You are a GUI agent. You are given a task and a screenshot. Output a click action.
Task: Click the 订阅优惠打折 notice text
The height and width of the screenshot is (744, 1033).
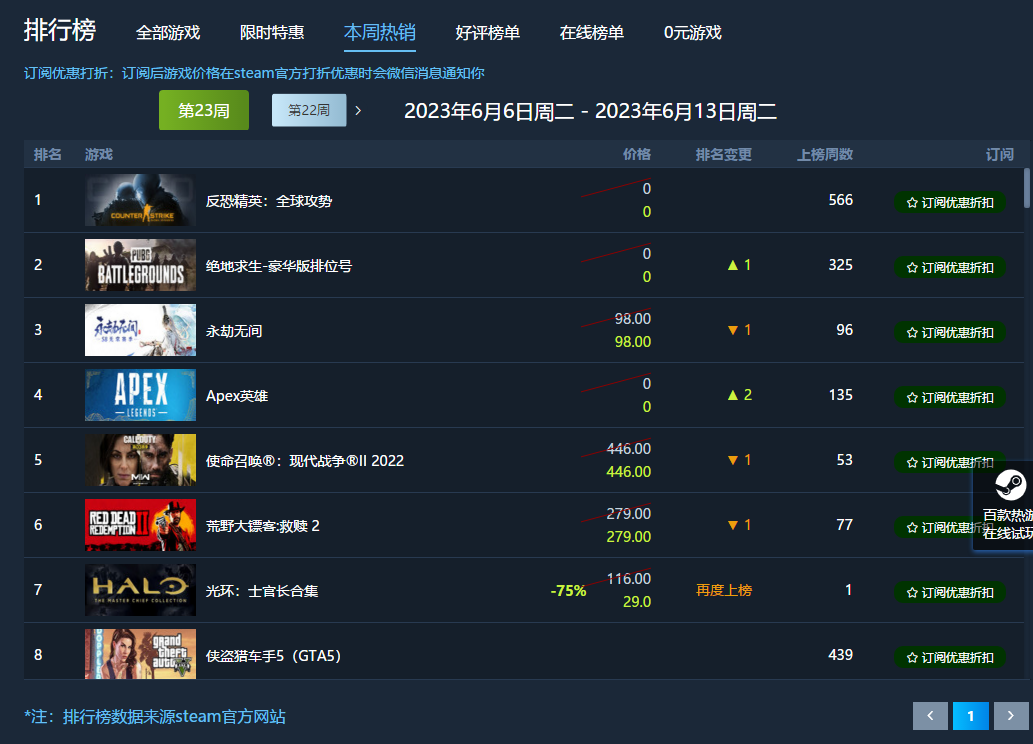254,73
